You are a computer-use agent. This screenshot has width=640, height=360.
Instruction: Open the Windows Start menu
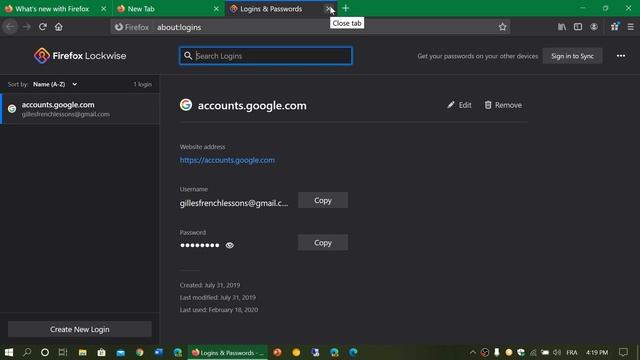tap(9, 352)
